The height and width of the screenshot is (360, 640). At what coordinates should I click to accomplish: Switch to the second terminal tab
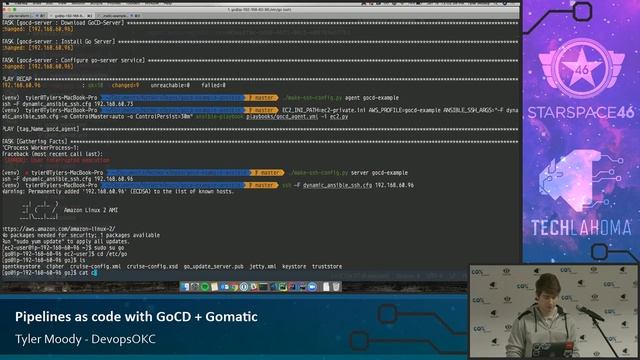tap(71, 16)
